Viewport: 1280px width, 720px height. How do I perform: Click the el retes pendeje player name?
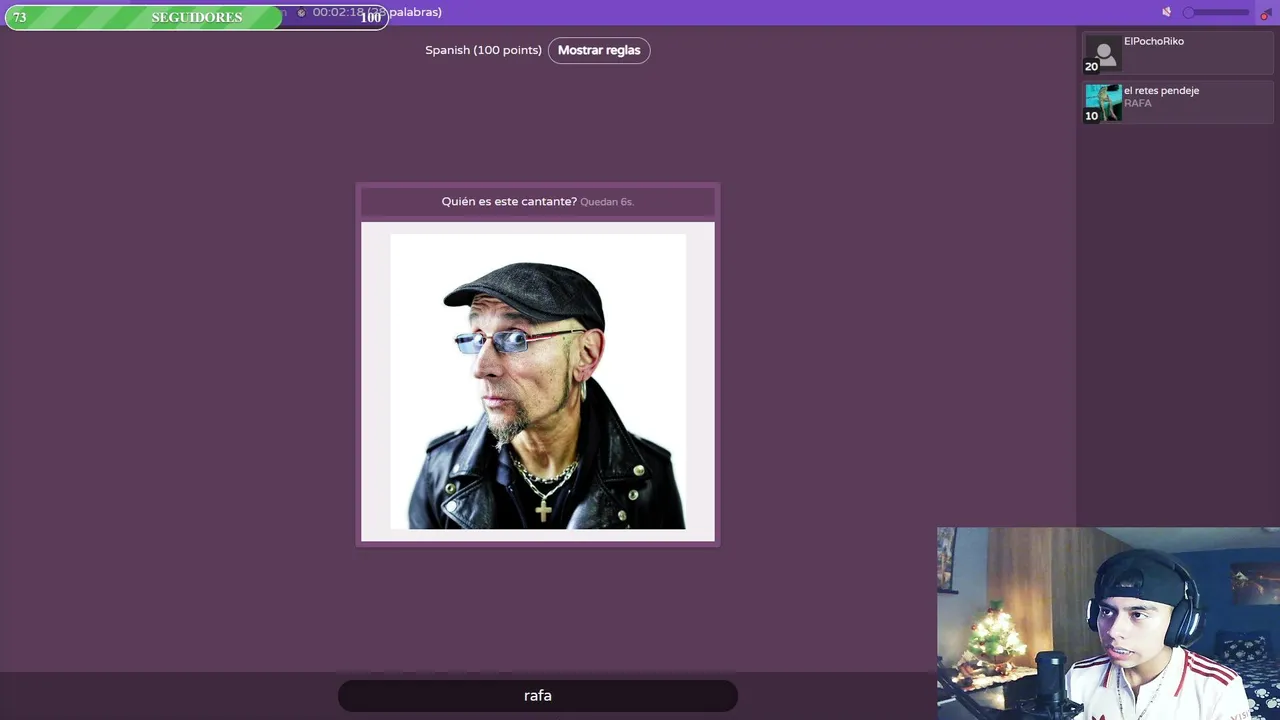pos(1161,90)
